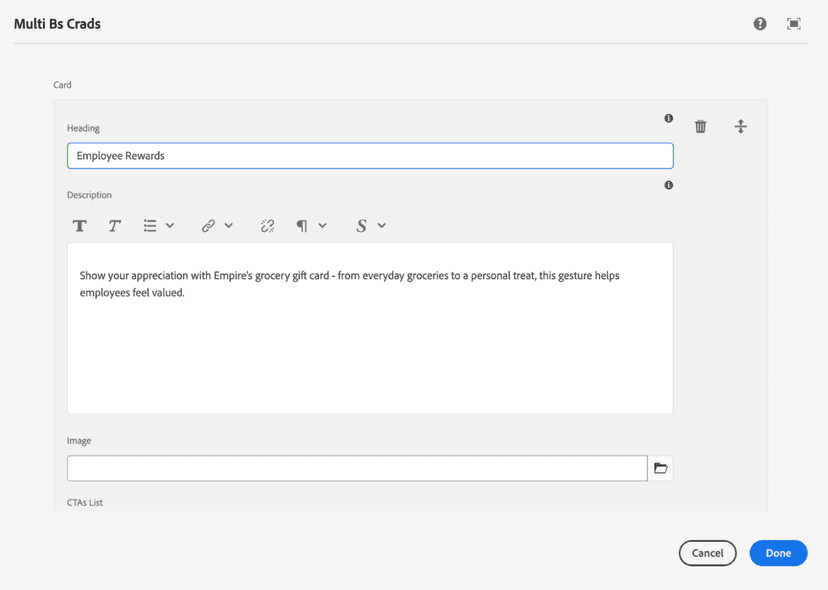
Task: Show info tooltip for Heading field
Action: click(669, 119)
